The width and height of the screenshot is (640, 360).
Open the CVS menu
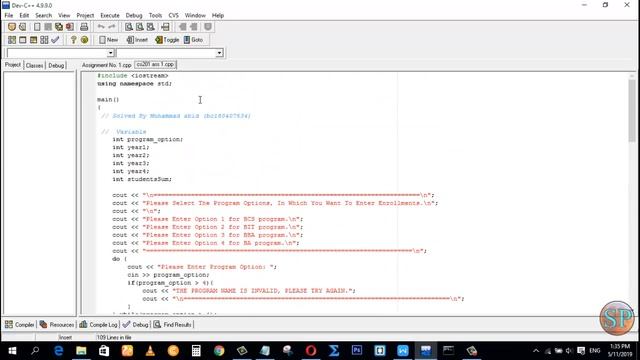click(x=173, y=16)
